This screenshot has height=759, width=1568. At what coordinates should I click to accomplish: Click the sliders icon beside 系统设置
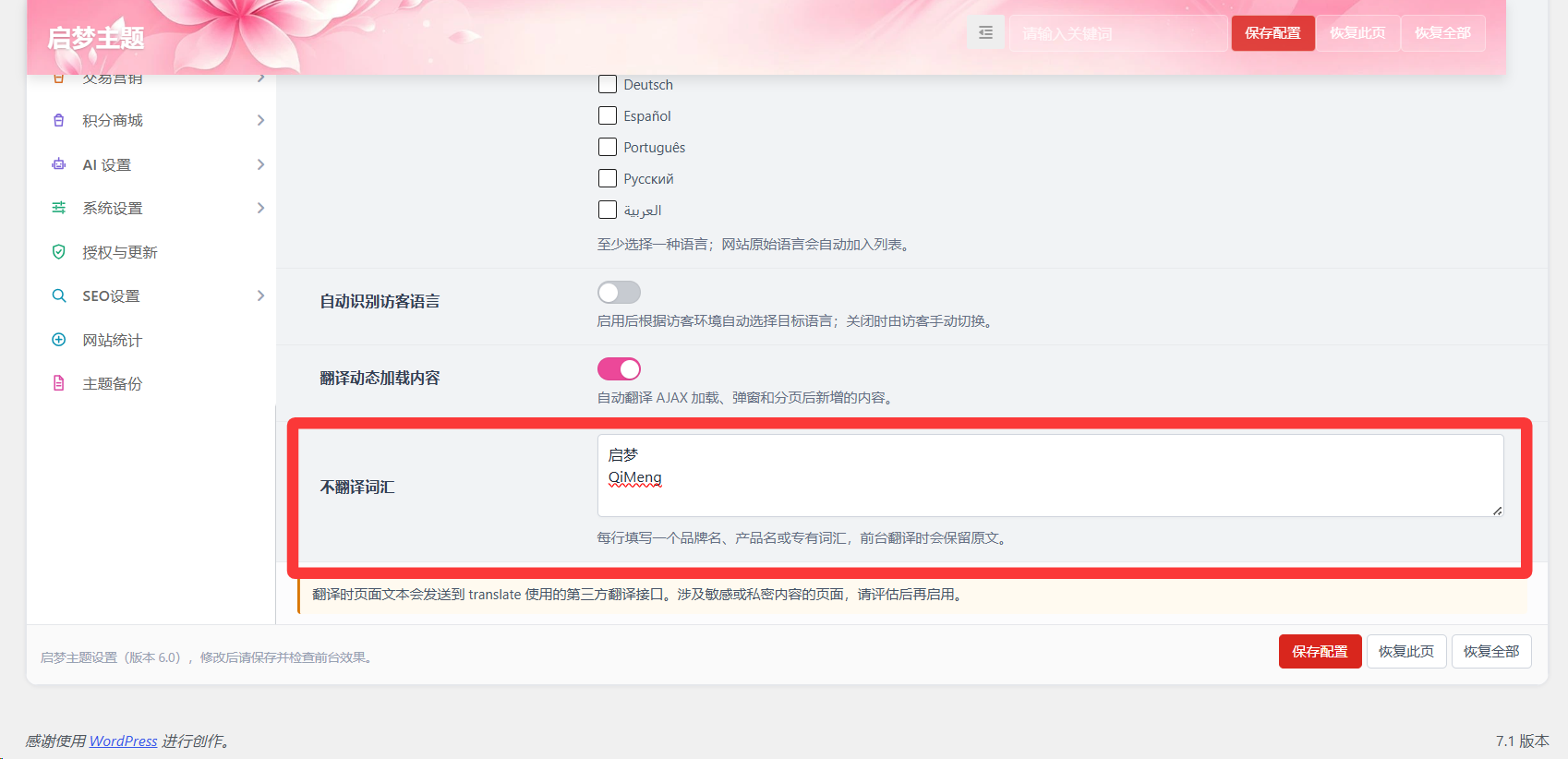(x=59, y=208)
